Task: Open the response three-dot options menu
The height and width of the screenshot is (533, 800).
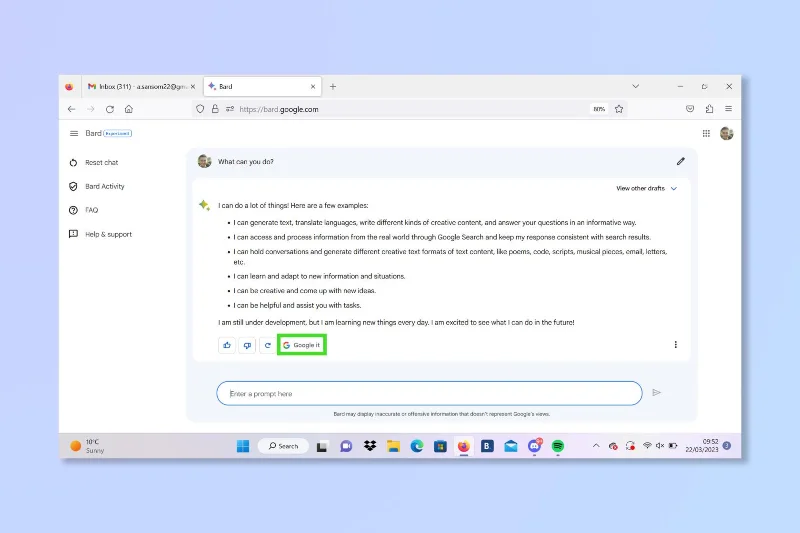Action: click(x=676, y=345)
